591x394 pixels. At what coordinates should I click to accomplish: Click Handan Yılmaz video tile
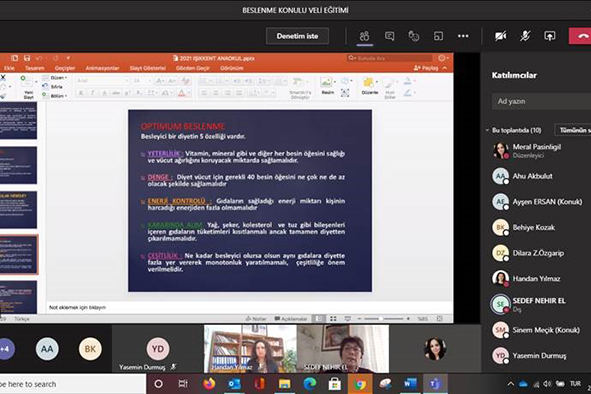250,349
